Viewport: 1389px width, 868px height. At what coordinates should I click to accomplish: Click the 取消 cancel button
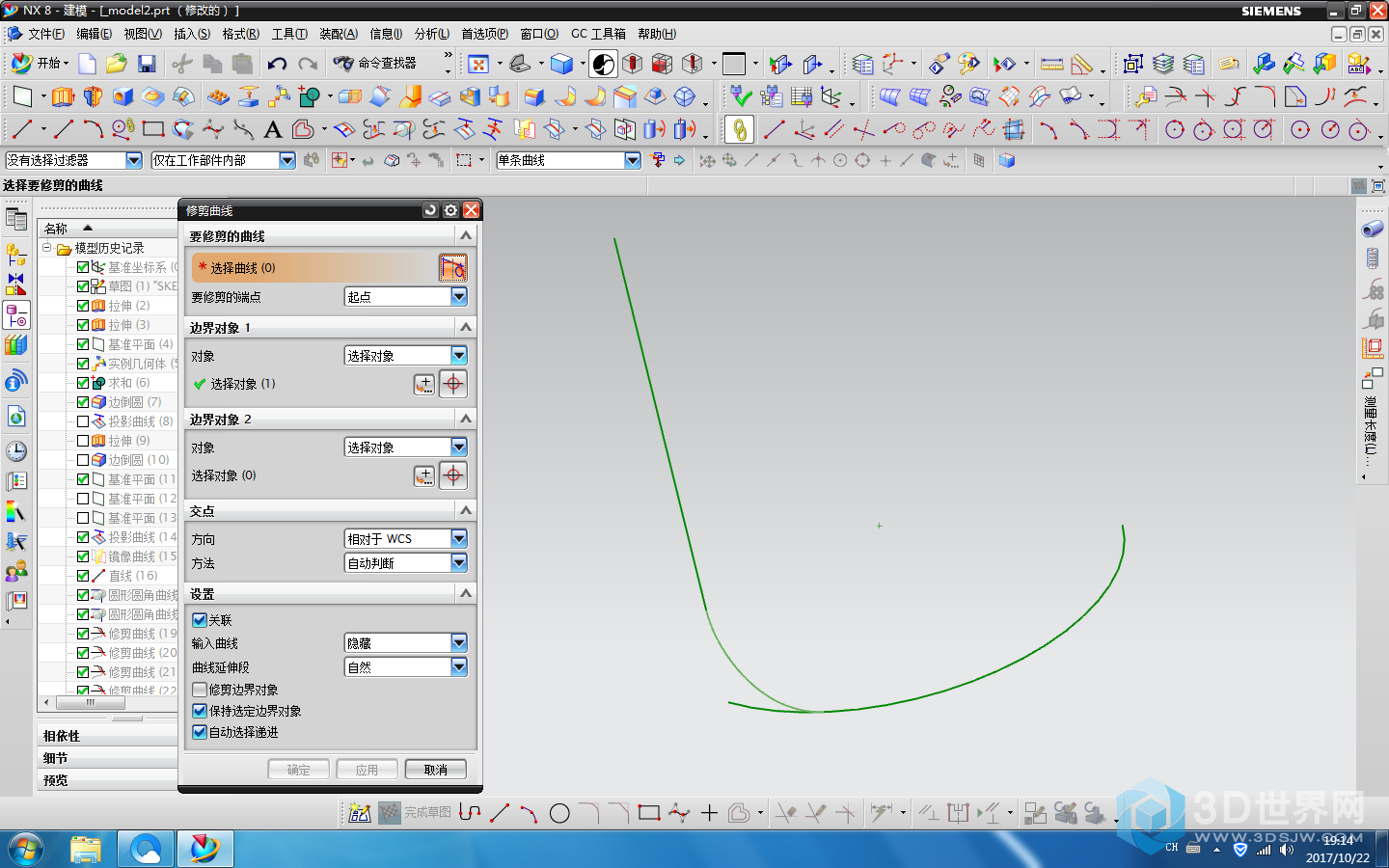[436, 770]
